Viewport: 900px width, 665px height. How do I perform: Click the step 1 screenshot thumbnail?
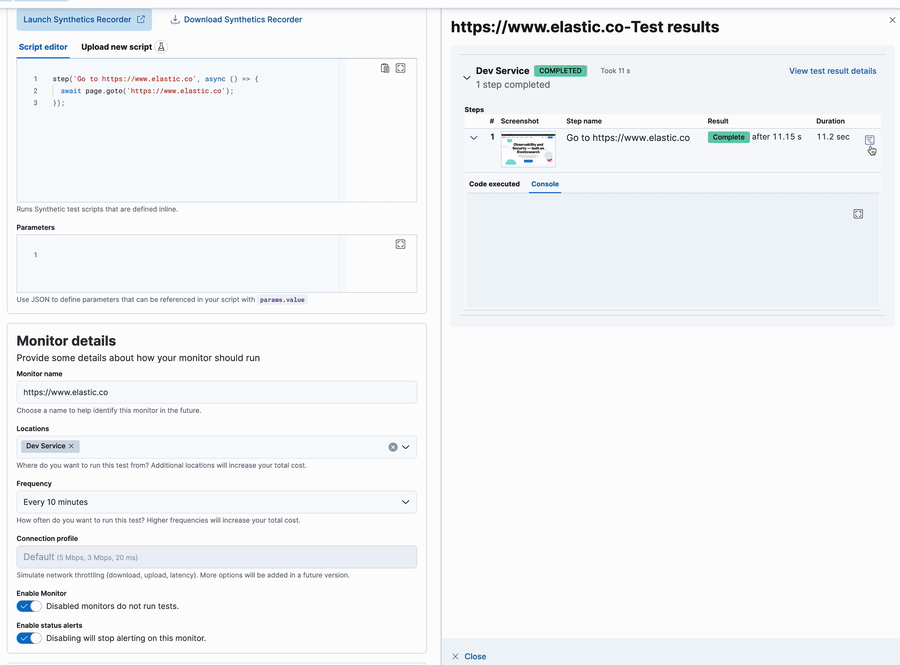tap(527, 148)
